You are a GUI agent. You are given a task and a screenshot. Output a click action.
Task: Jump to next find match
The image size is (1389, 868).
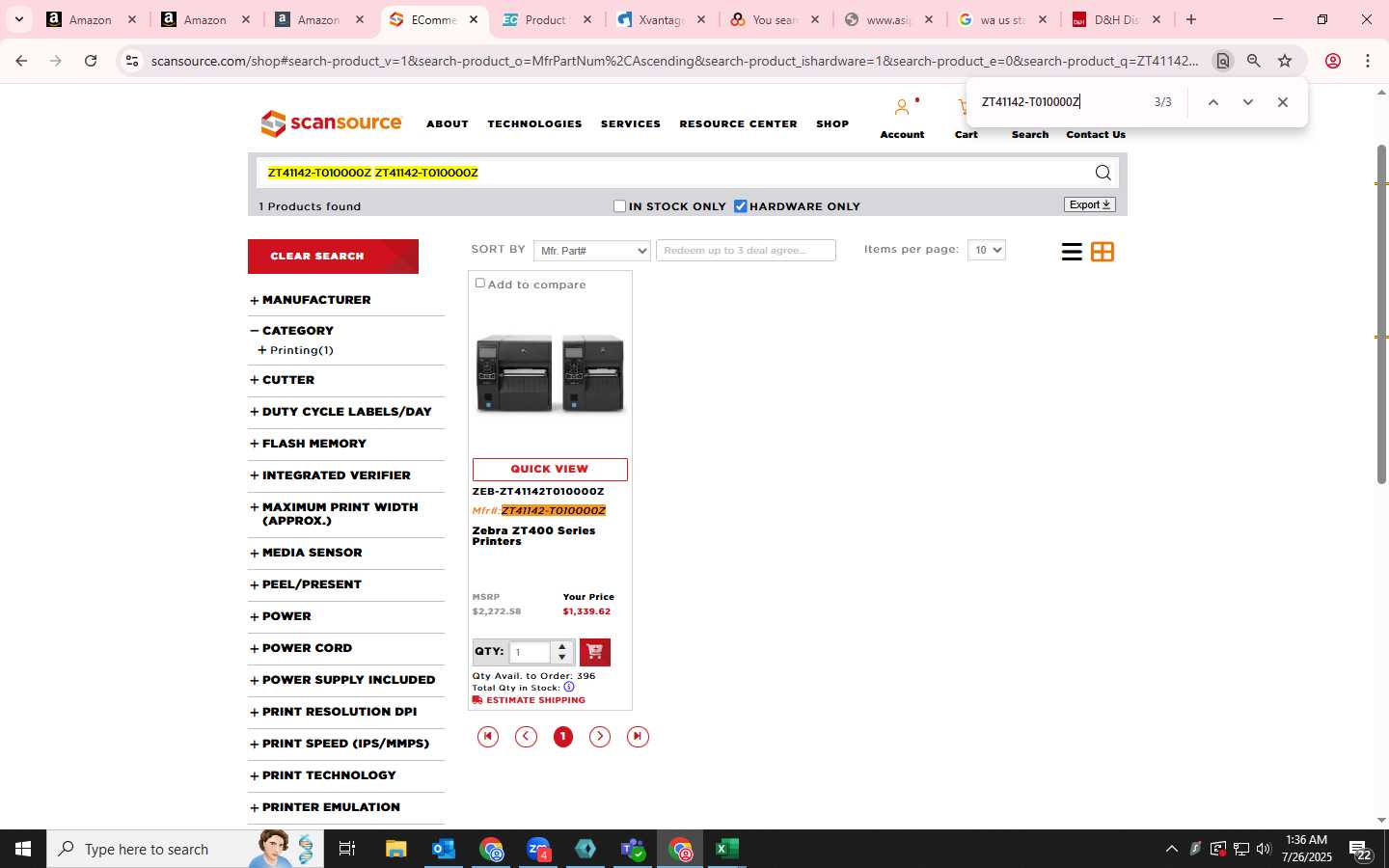pos(1248,102)
